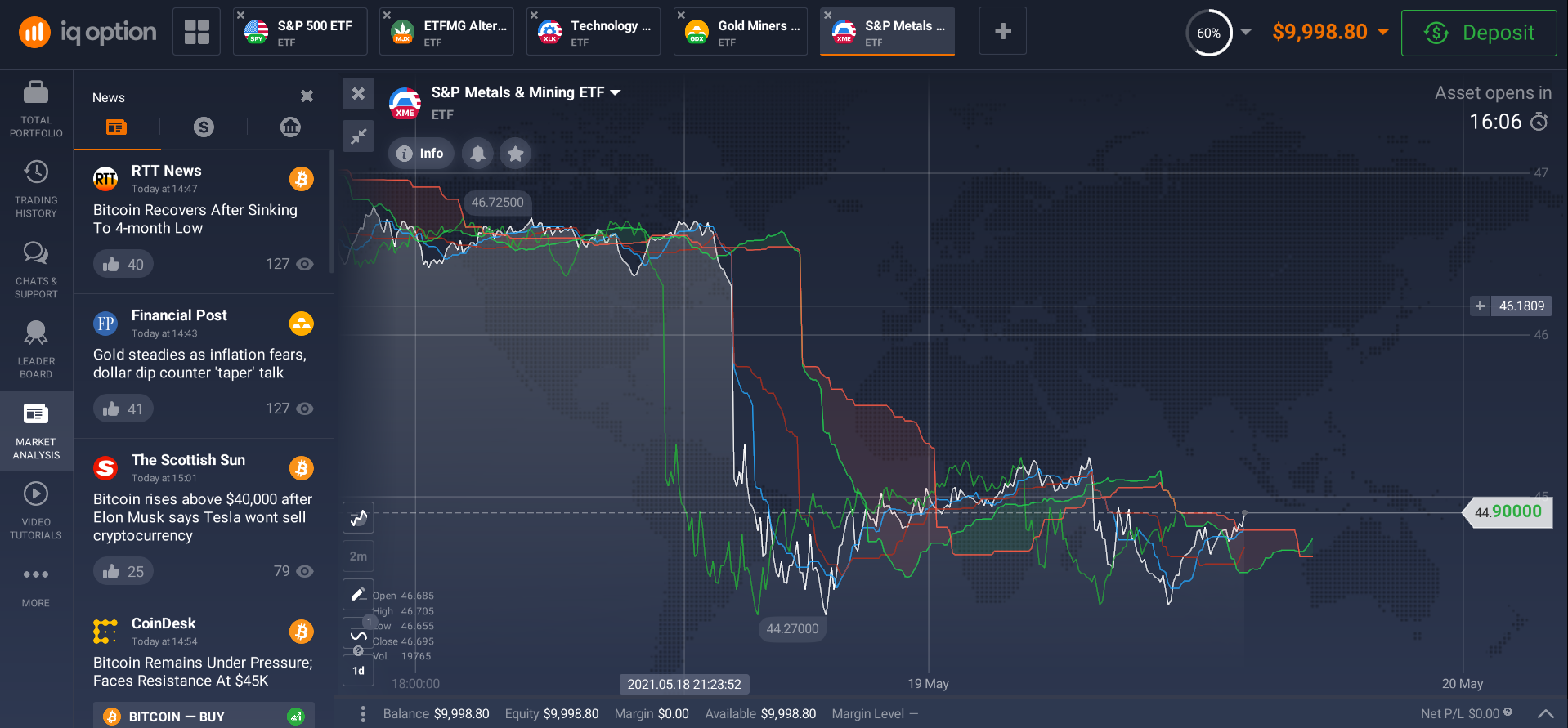Click the 2021.05.18 21:23:52 time marker
This screenshot has width=1568, height=728.
[684, 684]
